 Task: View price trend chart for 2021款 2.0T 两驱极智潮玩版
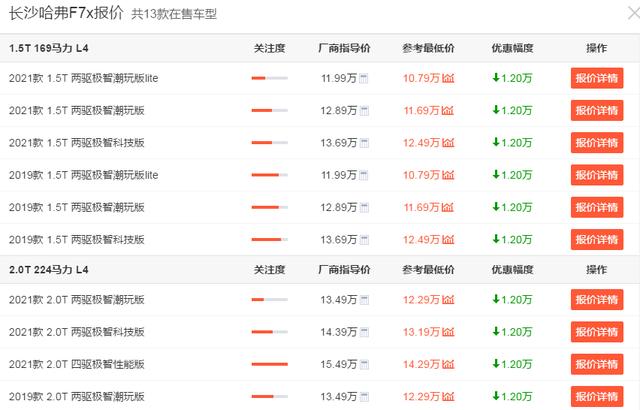tap(448, 300)
